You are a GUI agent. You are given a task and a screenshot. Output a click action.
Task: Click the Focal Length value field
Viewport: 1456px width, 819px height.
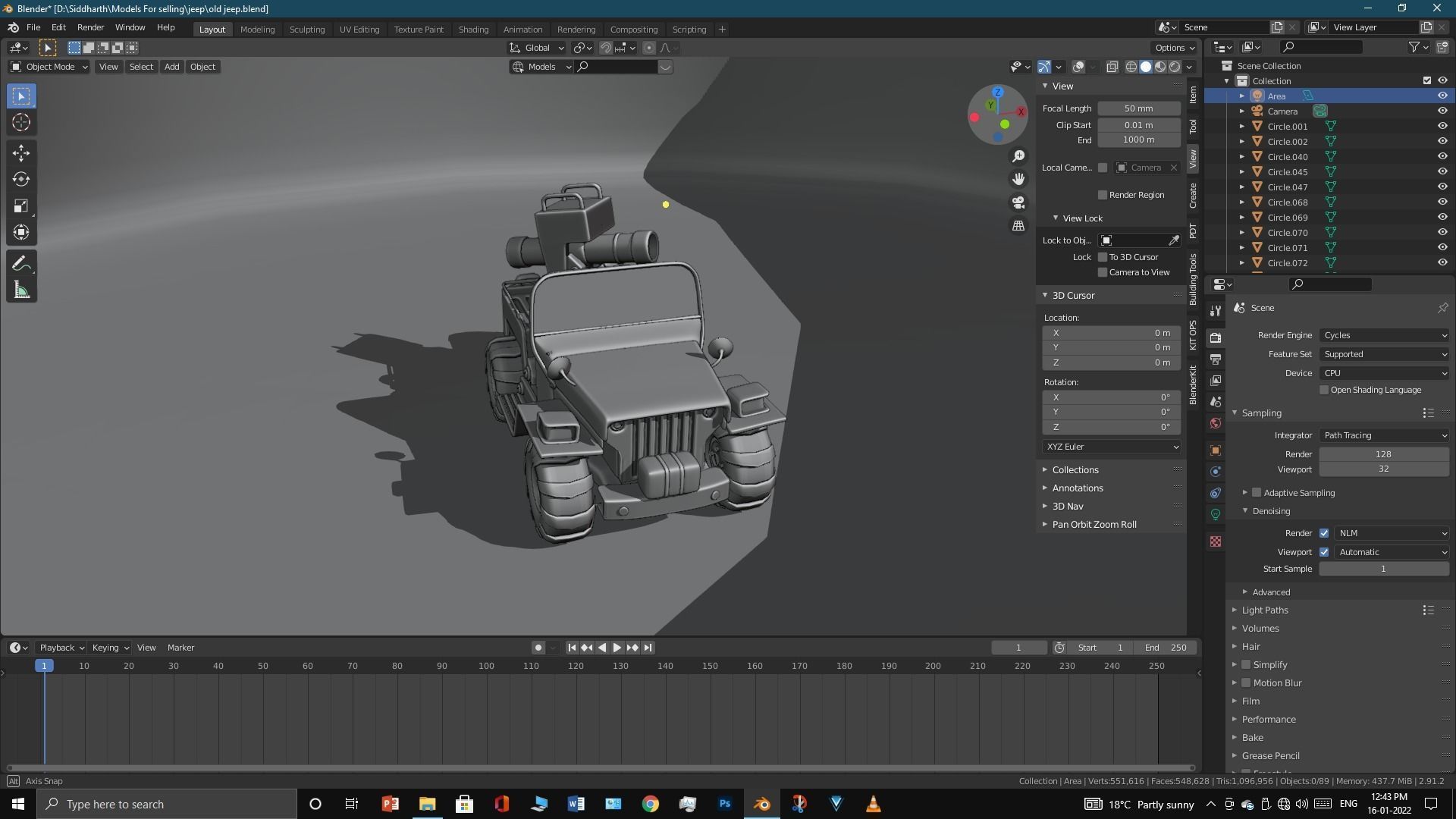1139,108
